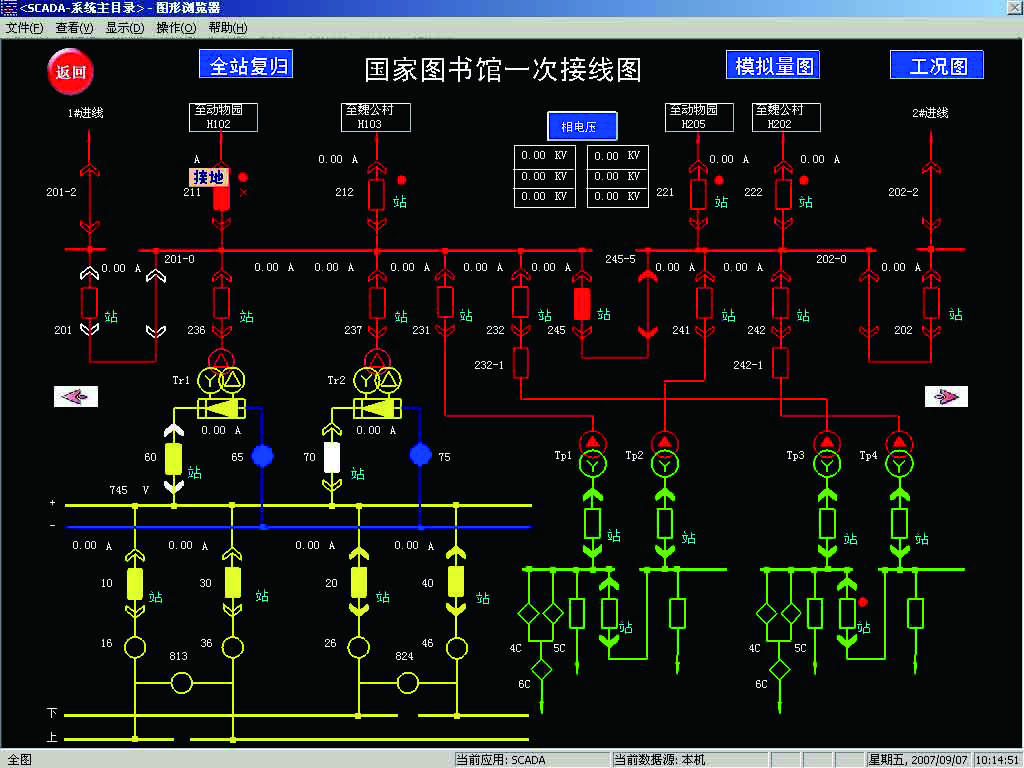Select breaker 231 symbol
The width and height of the screenshot is (1024, 768).
[445, 302]
